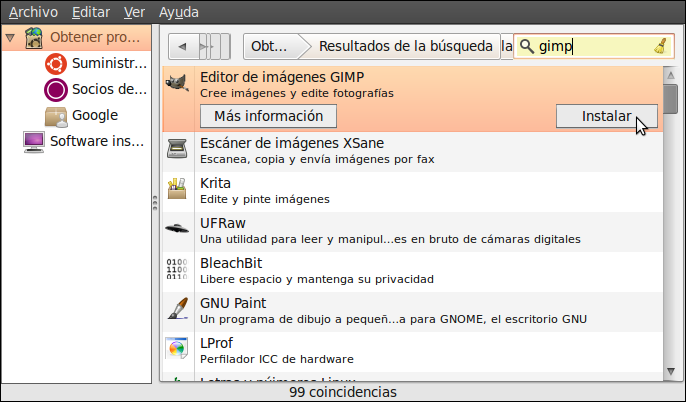Image resolution: width=686 pixels, height=402 pixels.
Task: Click the XSane scanner icon
Action: (x=177, y=150)
